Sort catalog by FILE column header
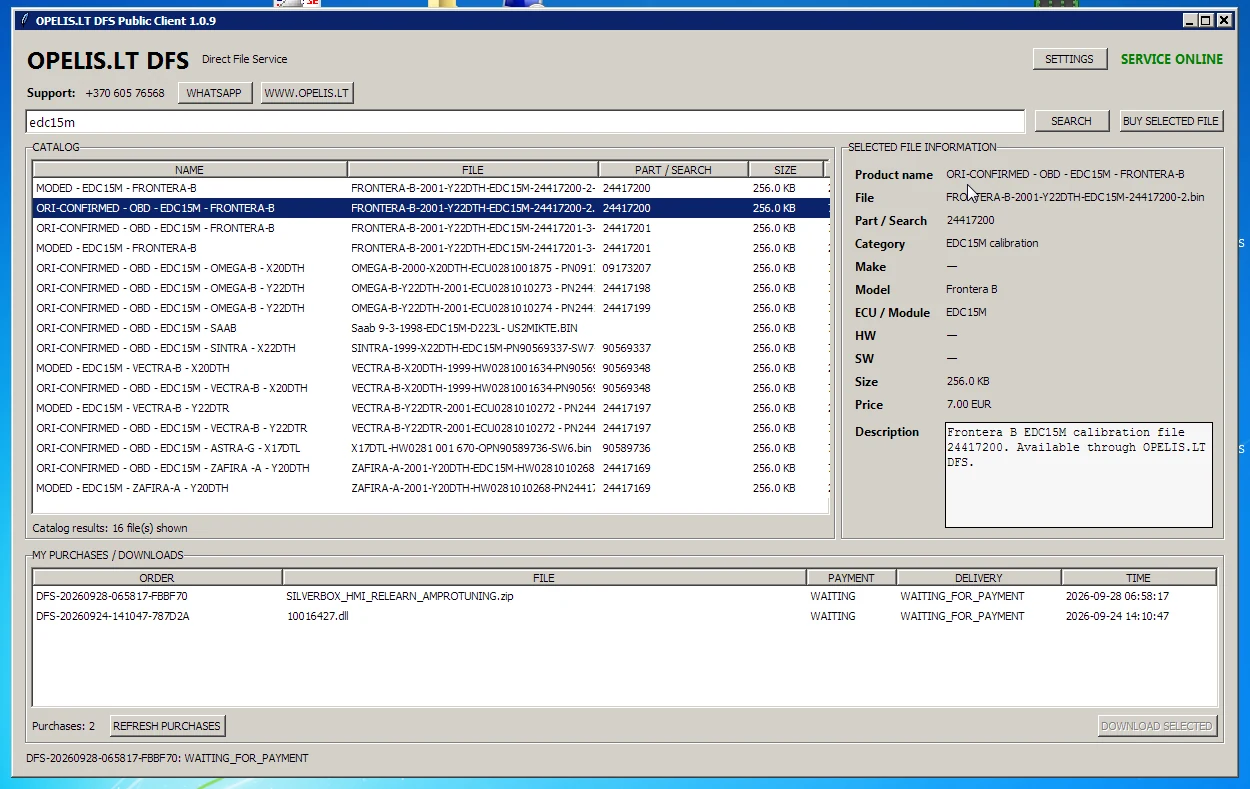Viewport: 1250px width, 789px height. click(x=473, y=170)
